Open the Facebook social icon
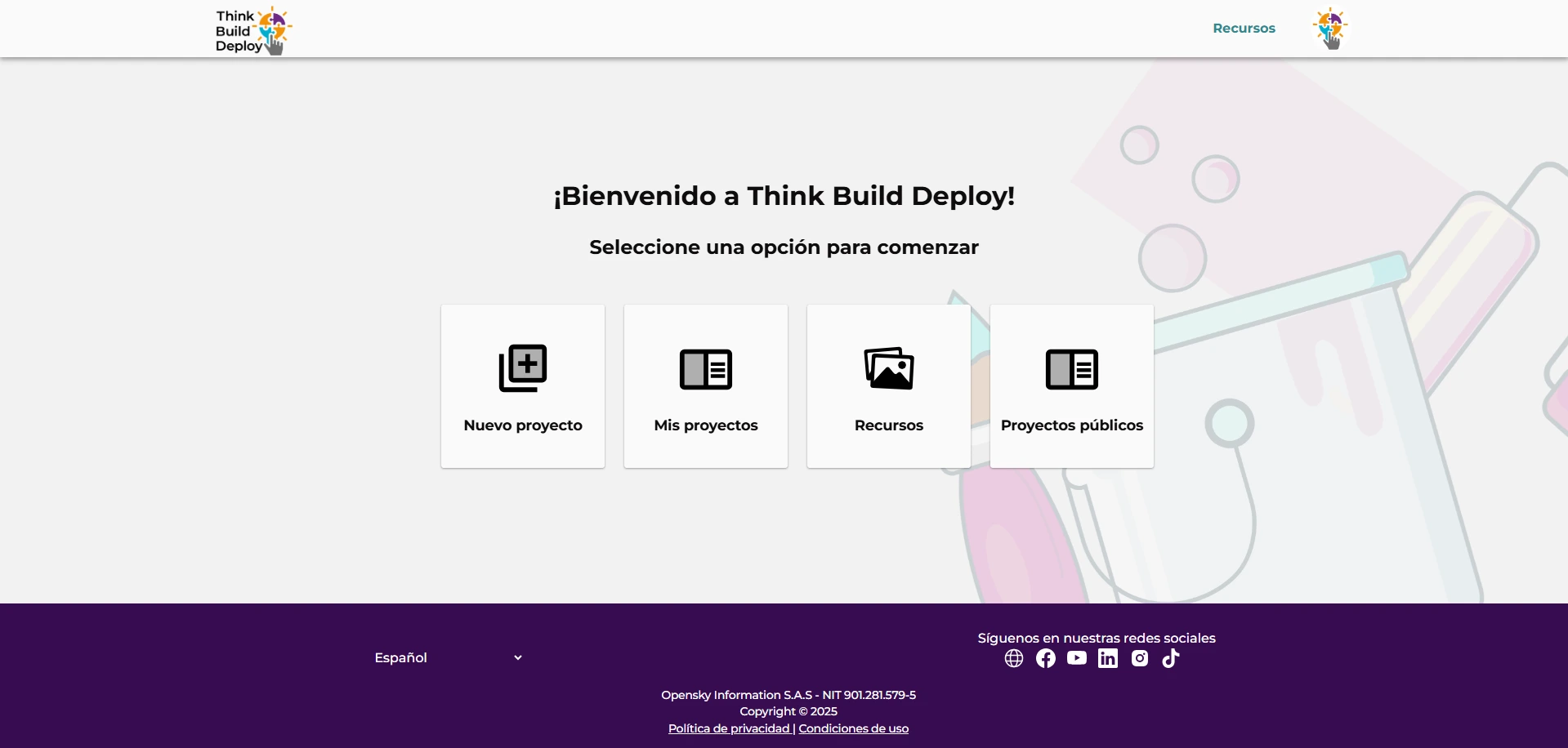 pyautogui.click(x=1045, y=658)
